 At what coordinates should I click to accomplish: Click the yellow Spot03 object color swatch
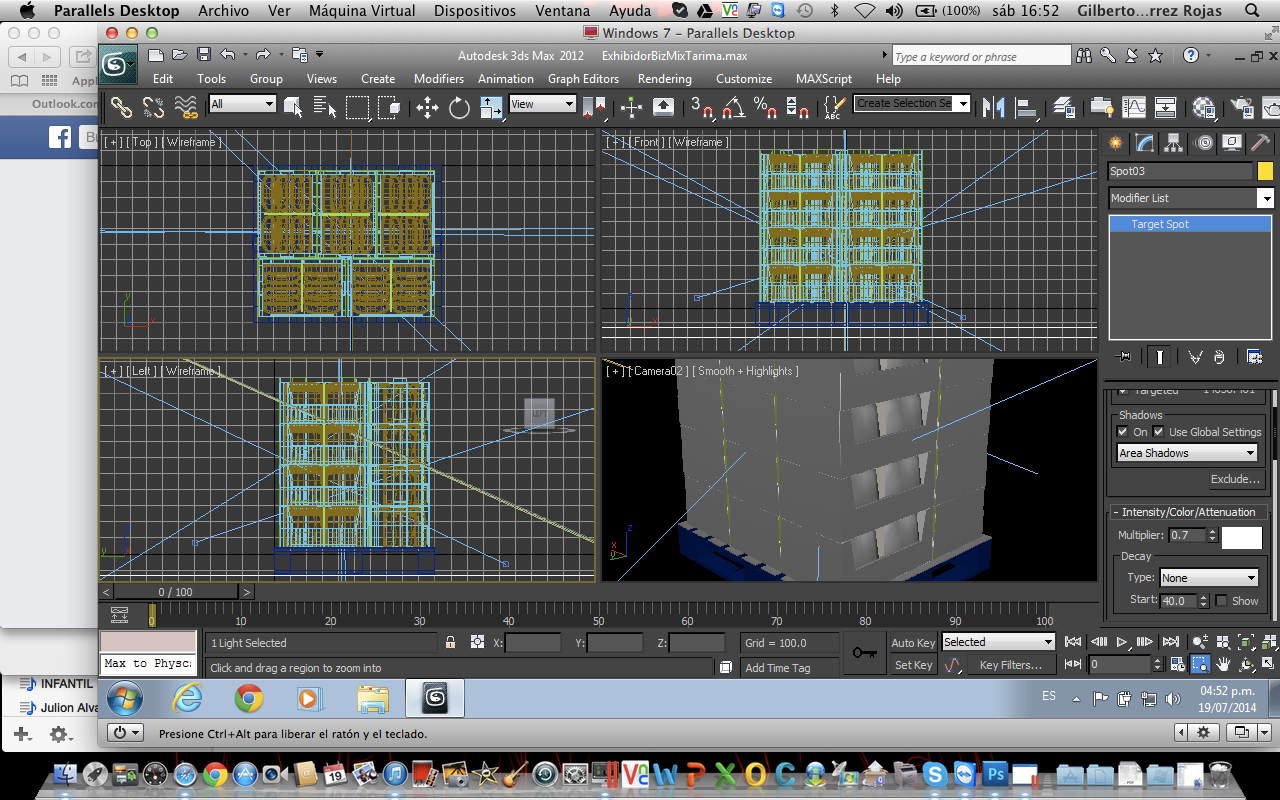1265,171
